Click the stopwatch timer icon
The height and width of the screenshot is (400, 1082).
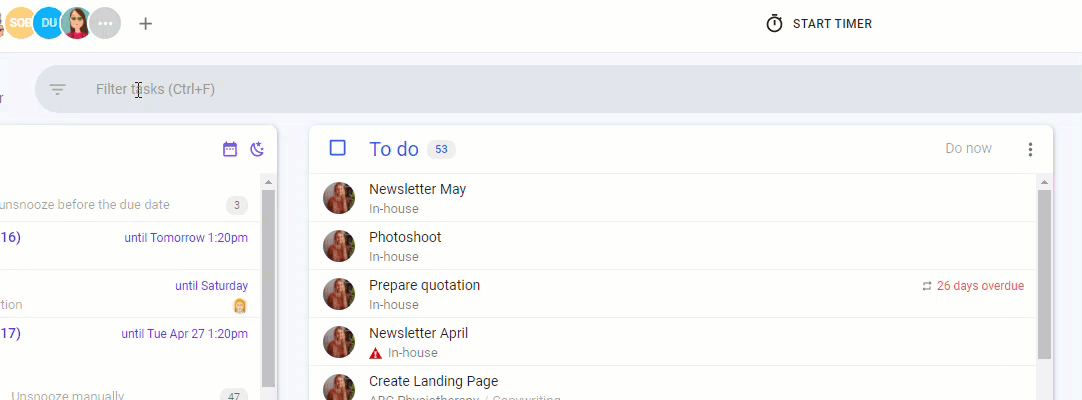(774, 23)
